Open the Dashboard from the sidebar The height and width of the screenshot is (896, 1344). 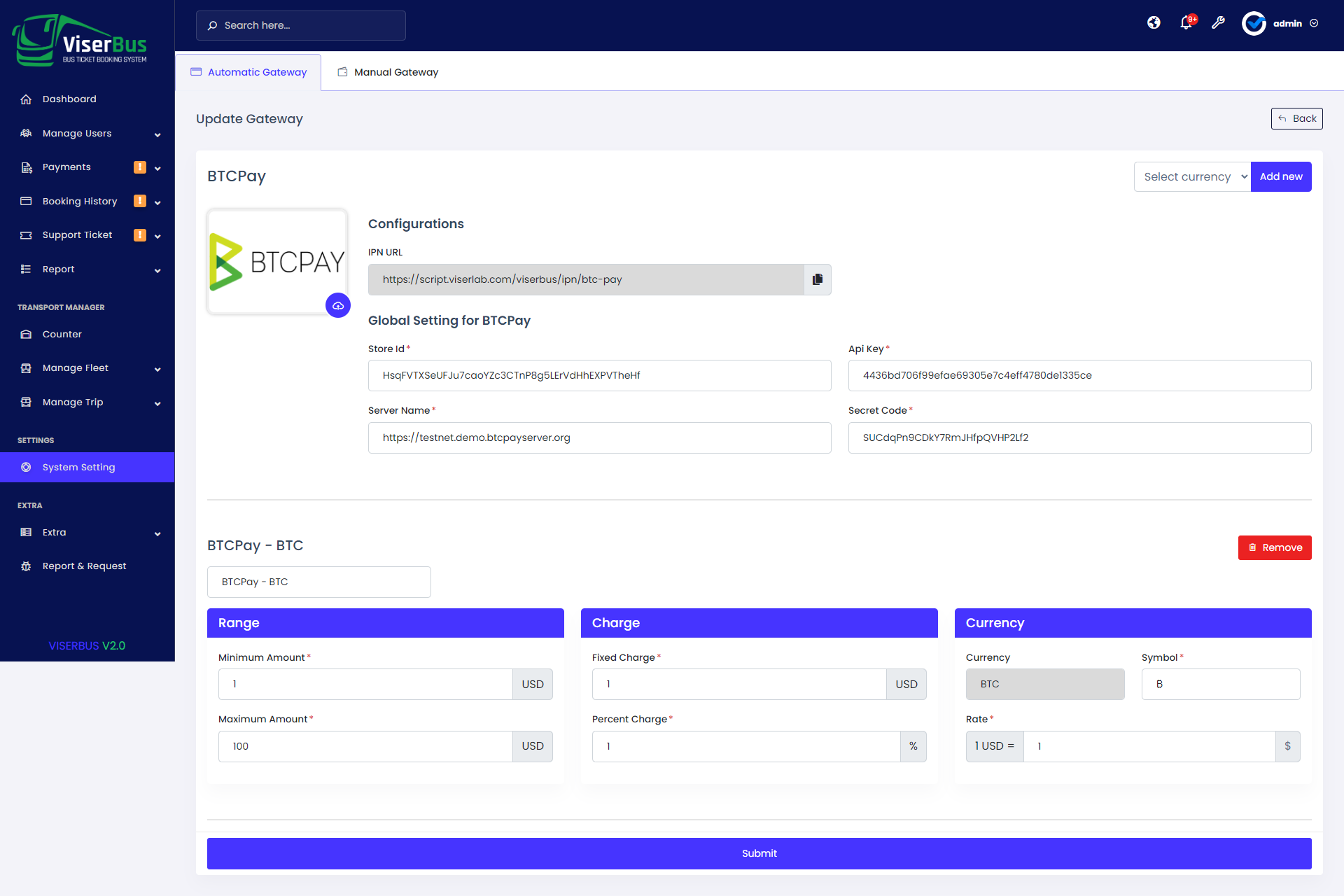coord(71,99)
